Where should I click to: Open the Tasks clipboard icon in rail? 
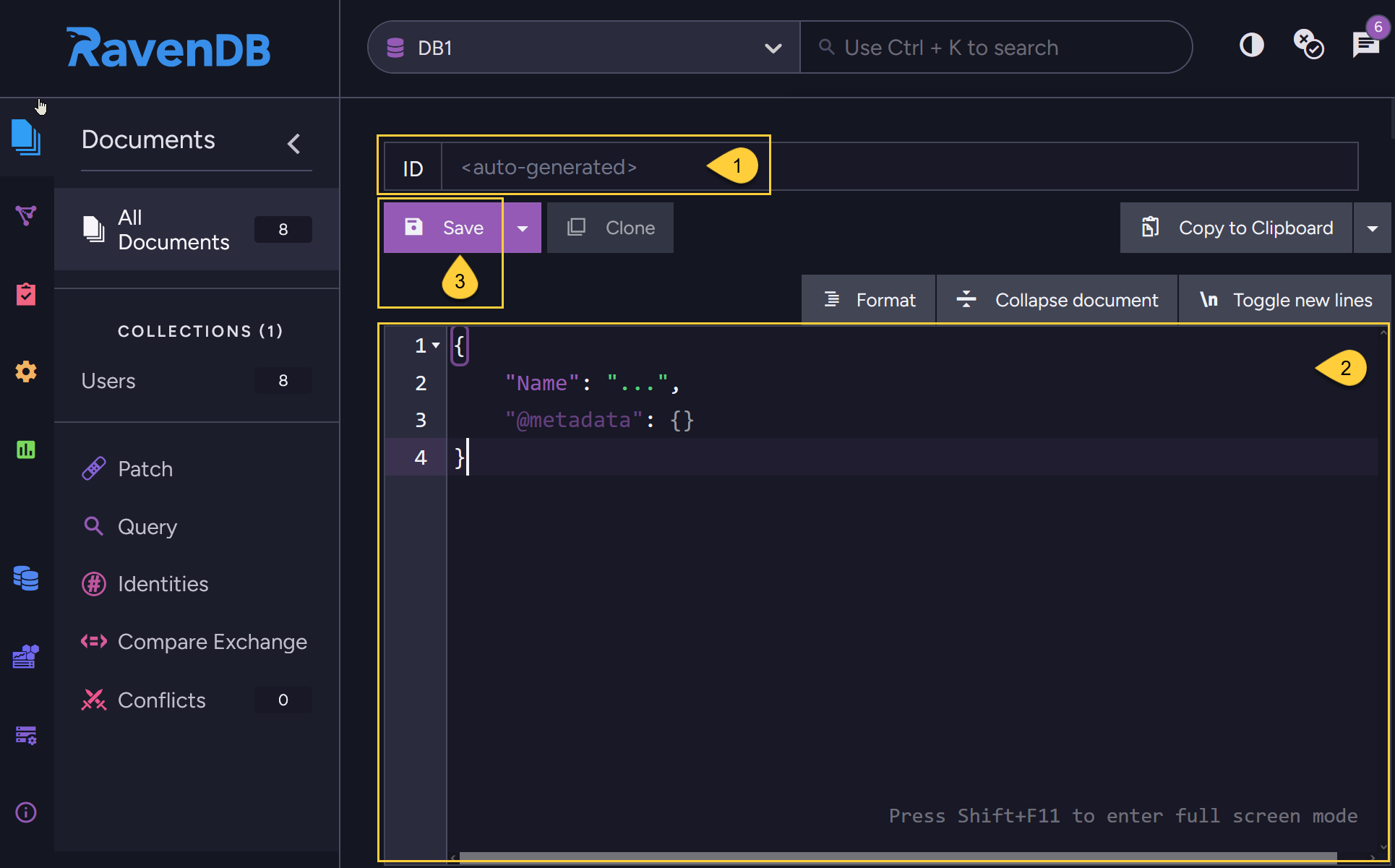pos(26,293)
